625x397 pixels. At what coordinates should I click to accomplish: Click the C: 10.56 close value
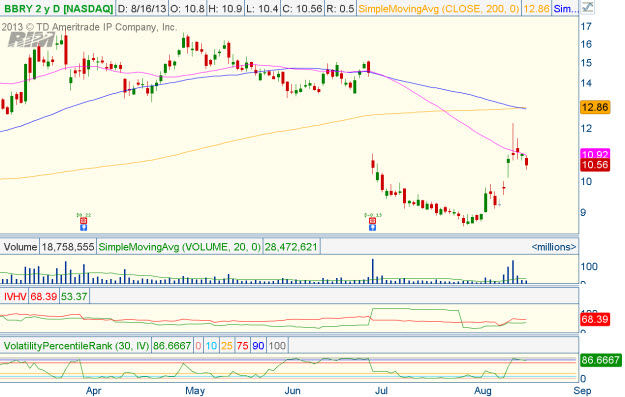302,8
